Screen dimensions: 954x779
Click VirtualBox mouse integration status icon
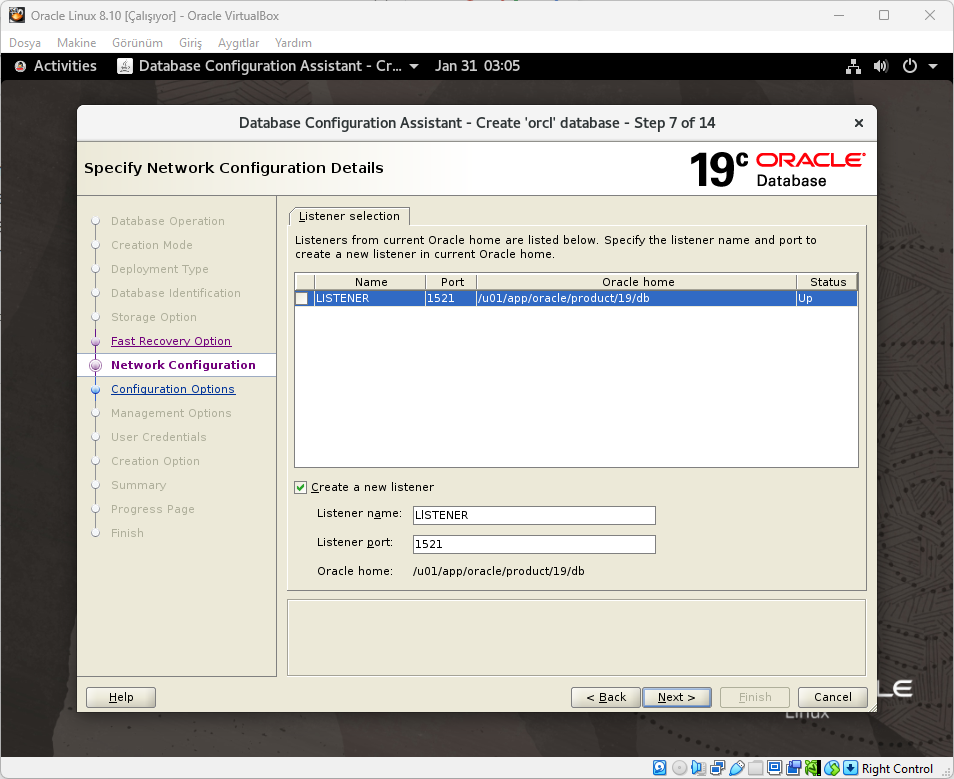(832, 768)
